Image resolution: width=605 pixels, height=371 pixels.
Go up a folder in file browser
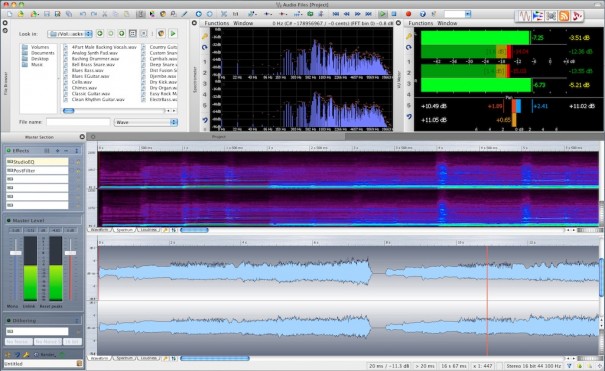coord(122,34)
